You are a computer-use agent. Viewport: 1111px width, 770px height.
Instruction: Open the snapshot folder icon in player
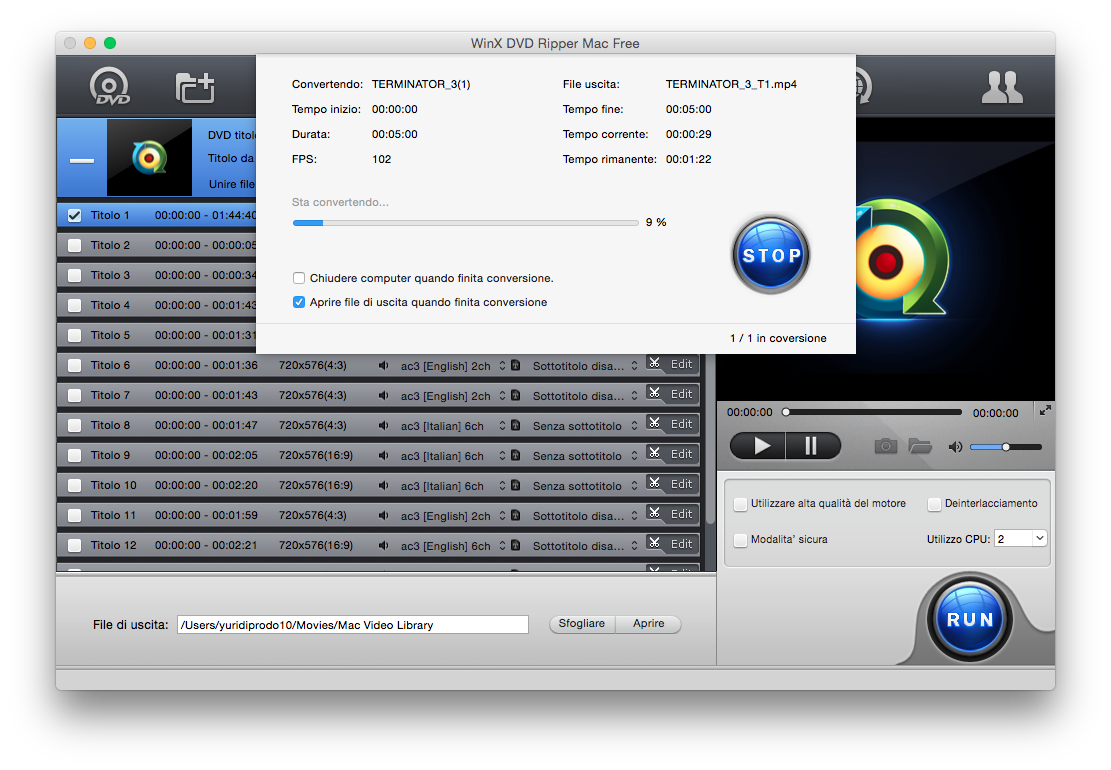[x=920, y=446]
